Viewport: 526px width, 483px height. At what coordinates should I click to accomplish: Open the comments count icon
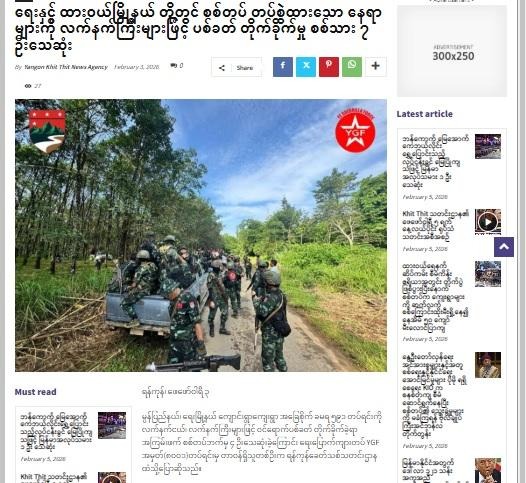click(x=174, y=65)
